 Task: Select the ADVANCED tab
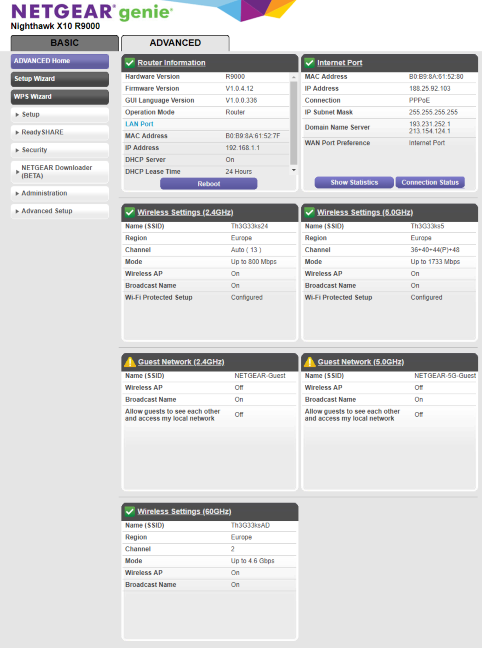click(x=175, y=43)
